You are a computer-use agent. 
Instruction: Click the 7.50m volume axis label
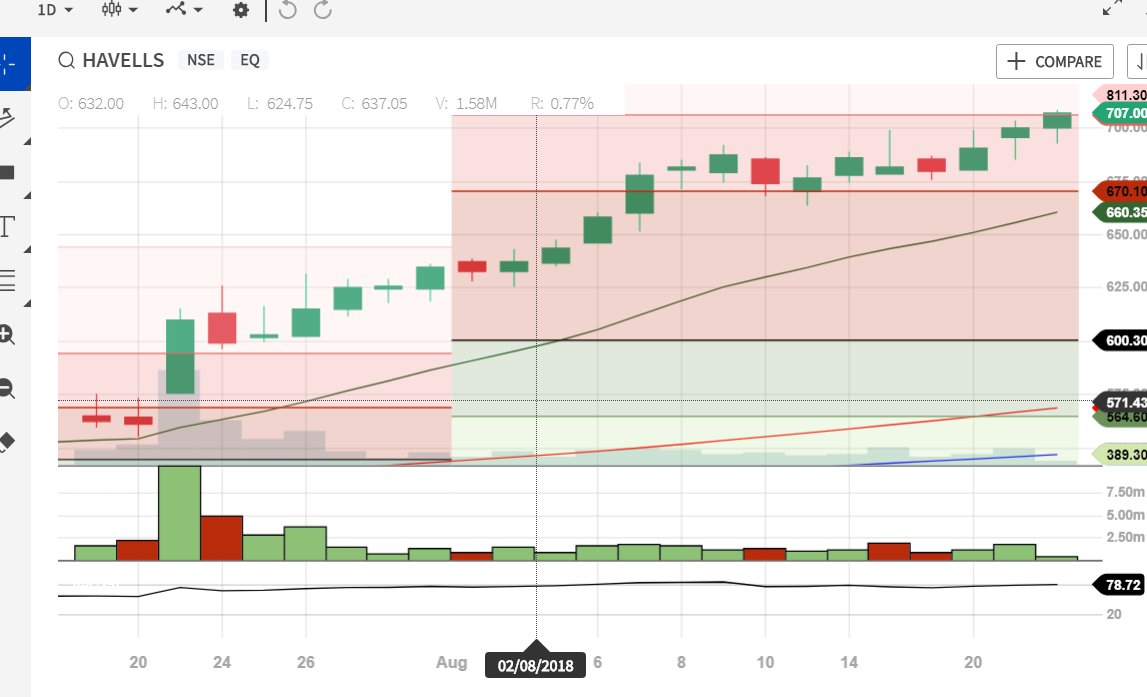click(x=1125, y=491)
